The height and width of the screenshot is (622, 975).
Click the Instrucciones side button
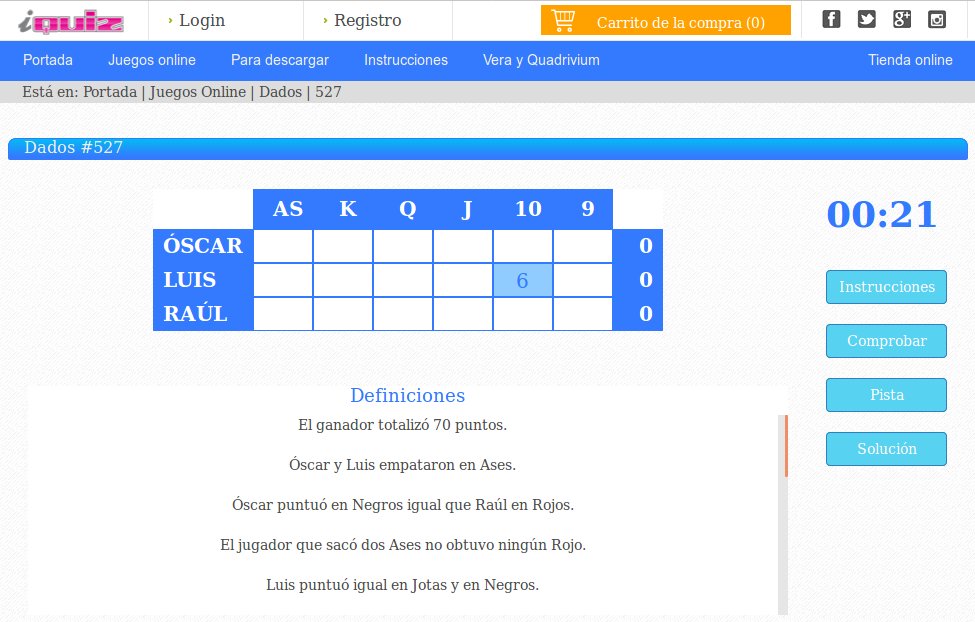(886, 287)
